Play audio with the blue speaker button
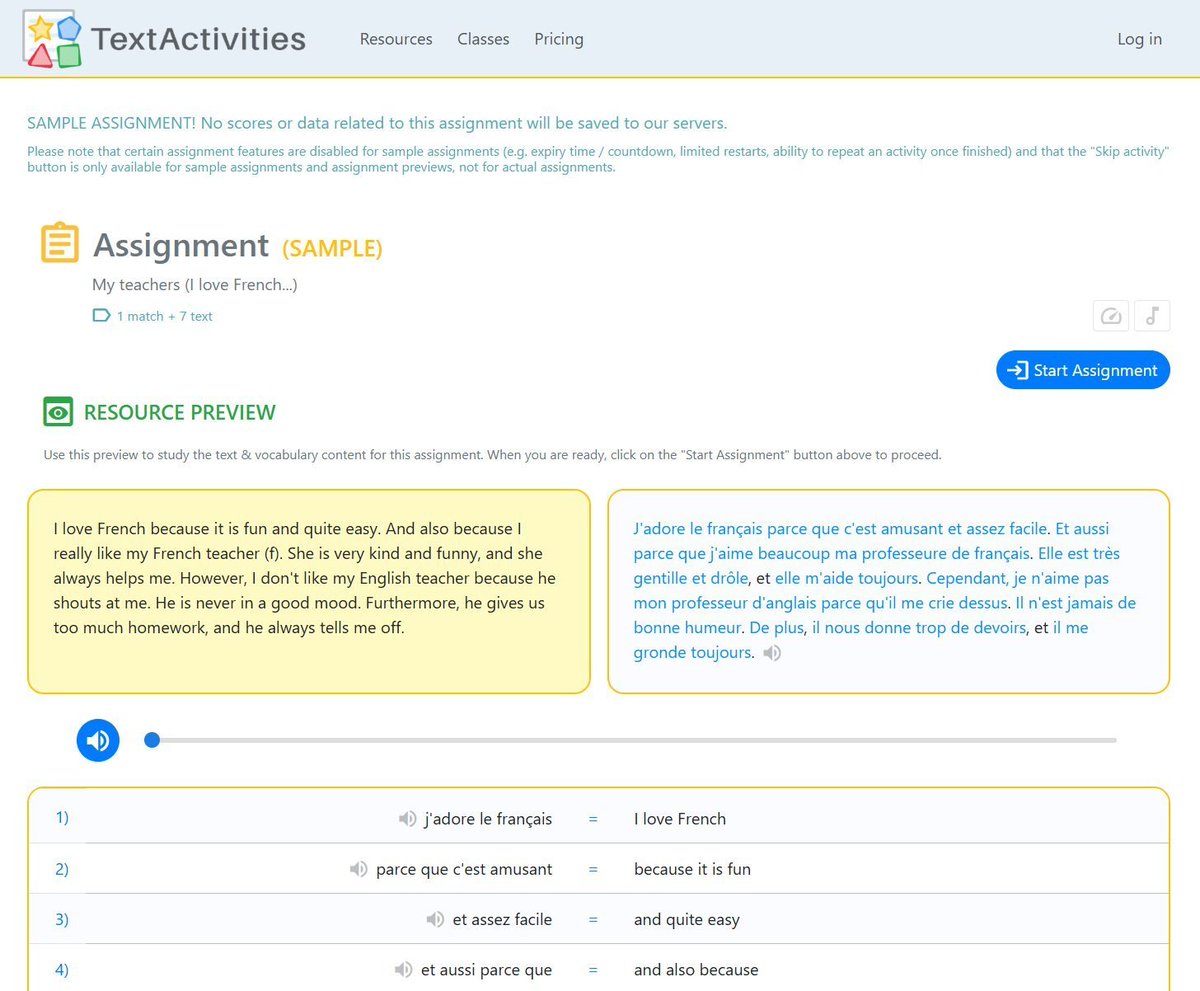Image resolution: width=1200 pixels, height=991 pixels. (98, 740)
